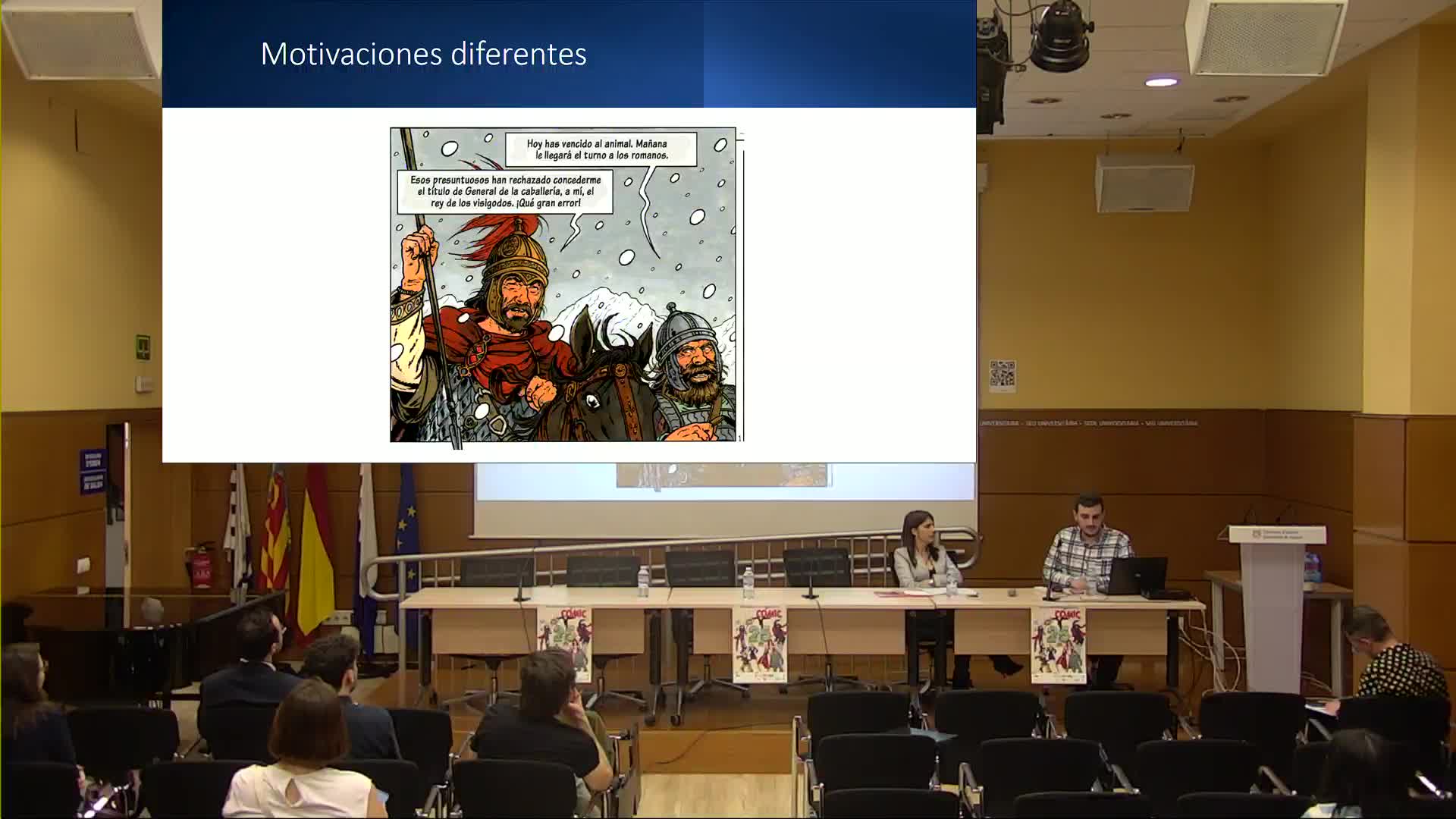Image resolution: width=1456 pixels, height=819 pixels.
Task: Click the lectern with the university sign
Action: [1276, 607]
